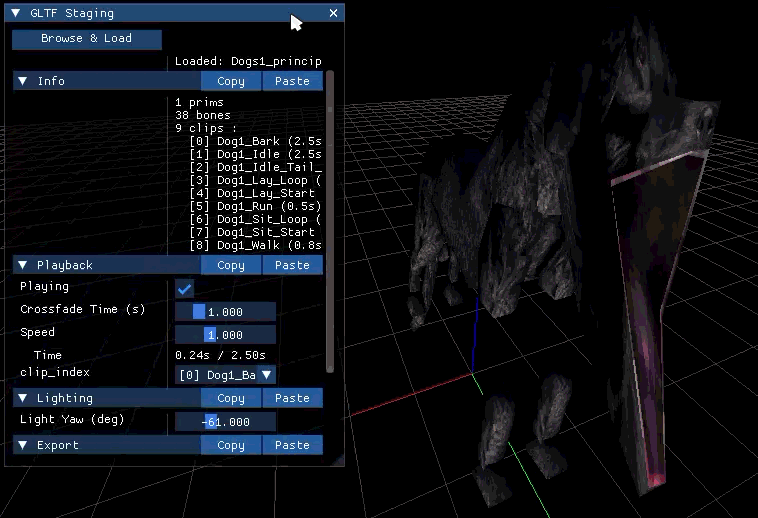The height and width of the screenshot is (518, 758).
Task: Copy the Export section settings
Action: 231,445
